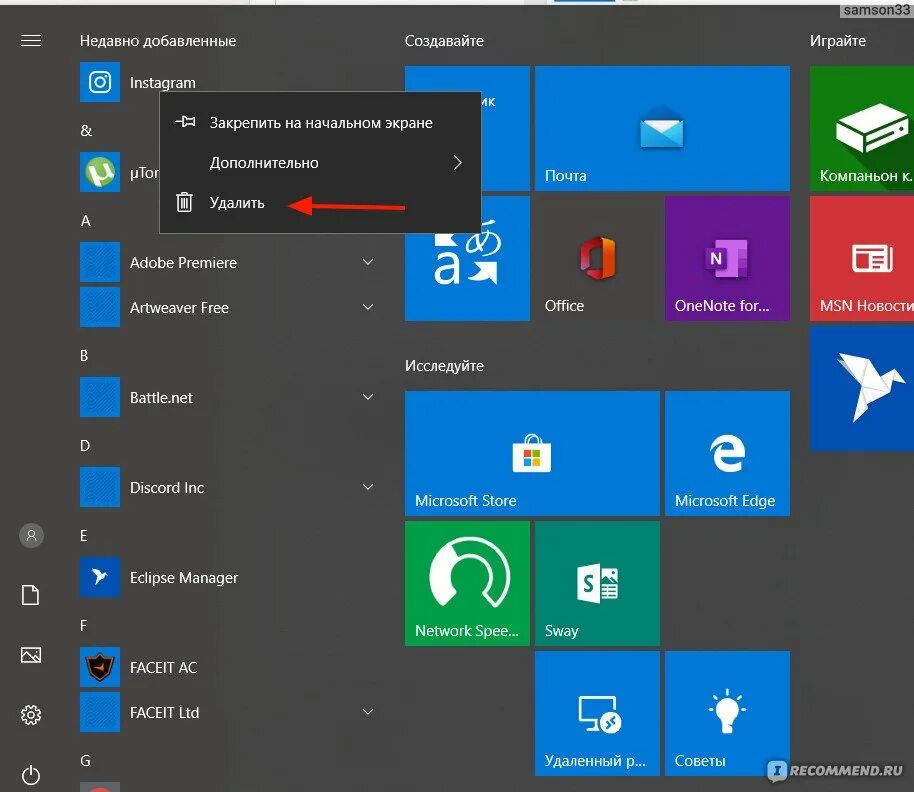The image size is (914, 792).
Task: Click Закрепить на начальном экране
Action: point(320,122)
